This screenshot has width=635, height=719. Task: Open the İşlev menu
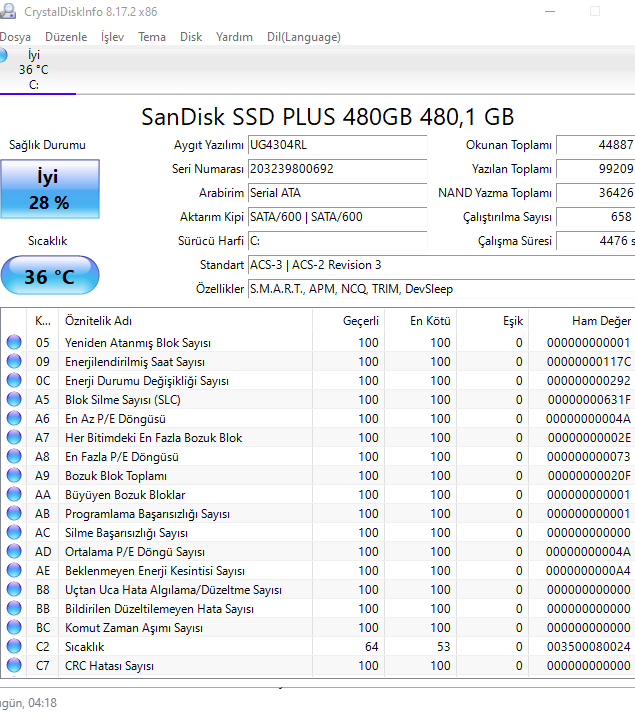tap(112, 37)
